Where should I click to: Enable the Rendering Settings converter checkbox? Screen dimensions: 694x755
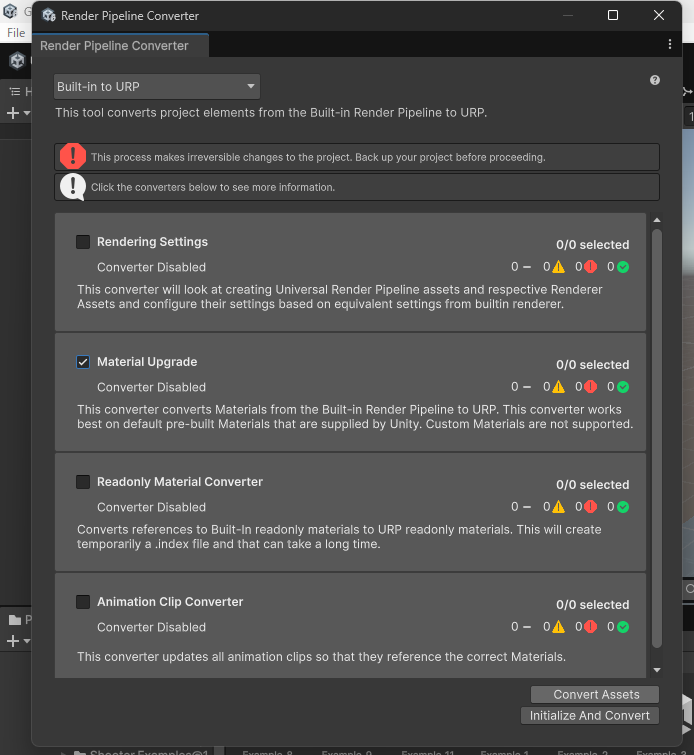tap(83, 242)
